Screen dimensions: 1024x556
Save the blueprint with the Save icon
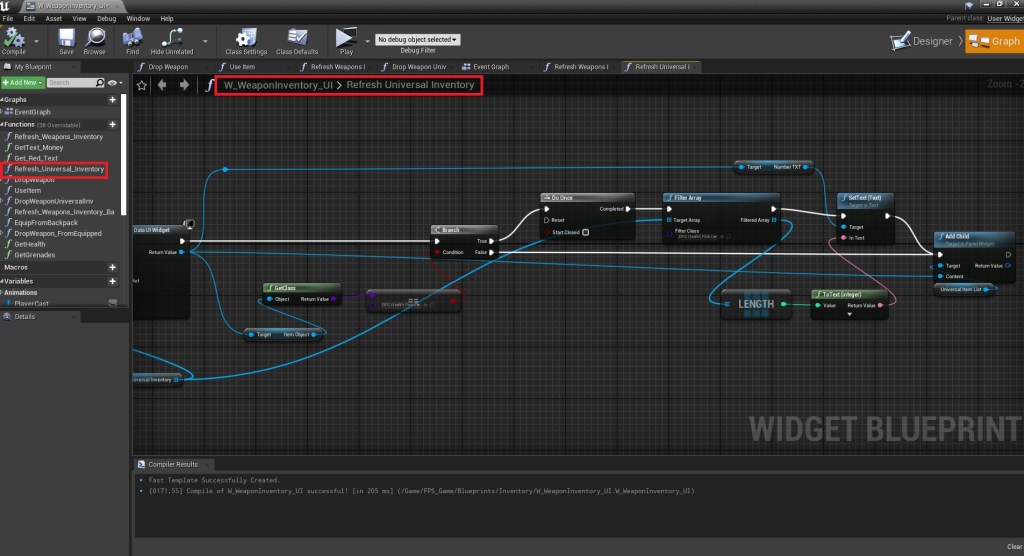[66, 37]
